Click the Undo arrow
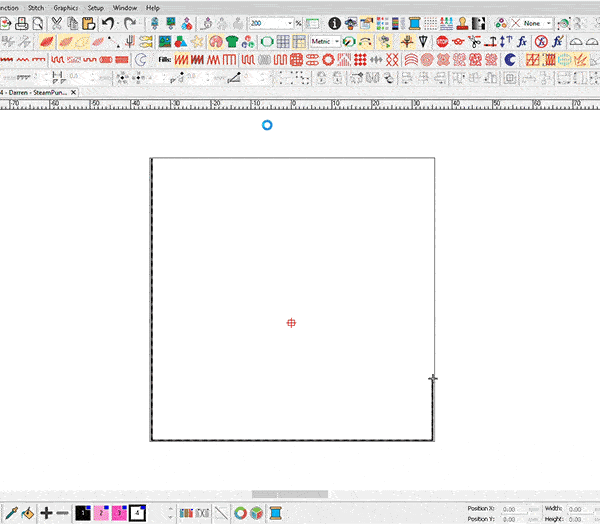Screen dimensions: 600x524 tap(108, 24)
